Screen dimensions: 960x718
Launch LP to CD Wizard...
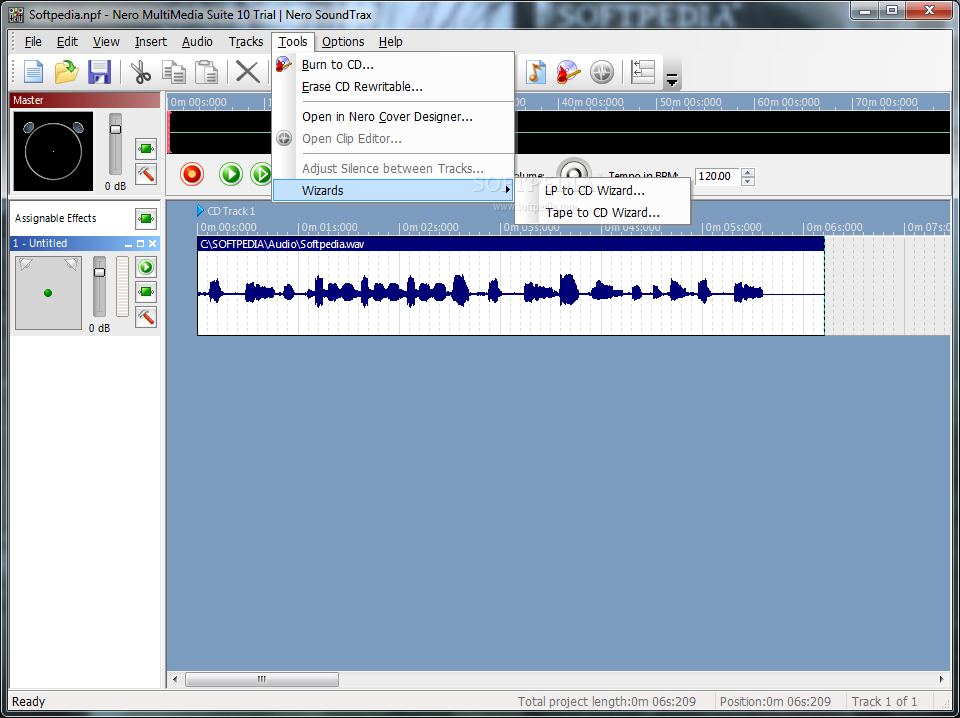(x=602, y=190)
